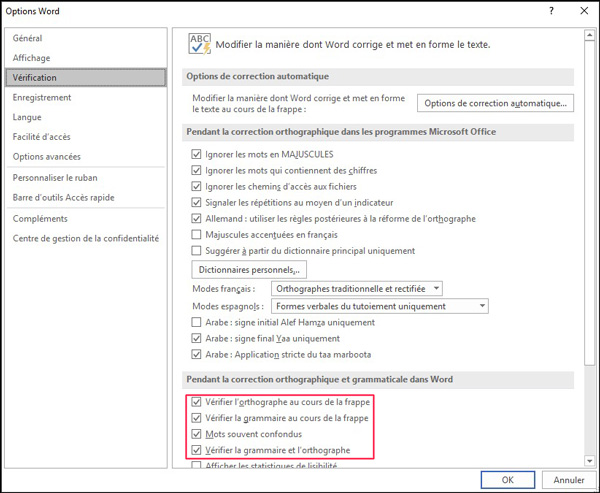Toggle Vérifier la grammaire au cours de la frappe
The image size is (600, 493).
click(x=196, y=418)
